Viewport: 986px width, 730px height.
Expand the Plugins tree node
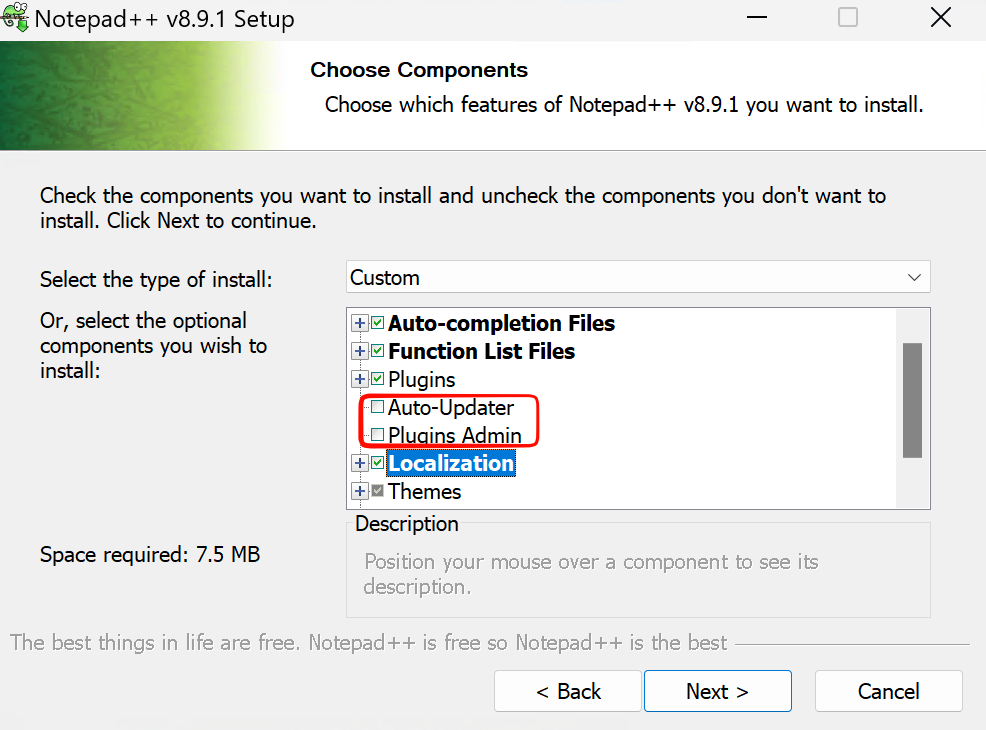point(360,379)
